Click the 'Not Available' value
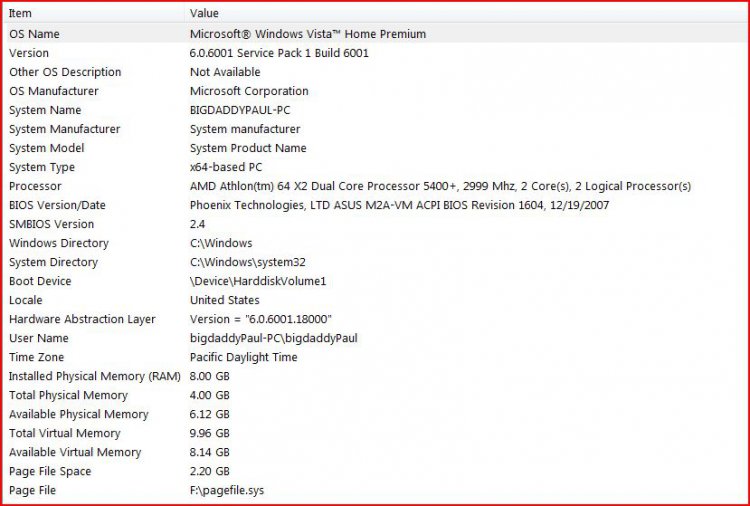 pos(225,72)
